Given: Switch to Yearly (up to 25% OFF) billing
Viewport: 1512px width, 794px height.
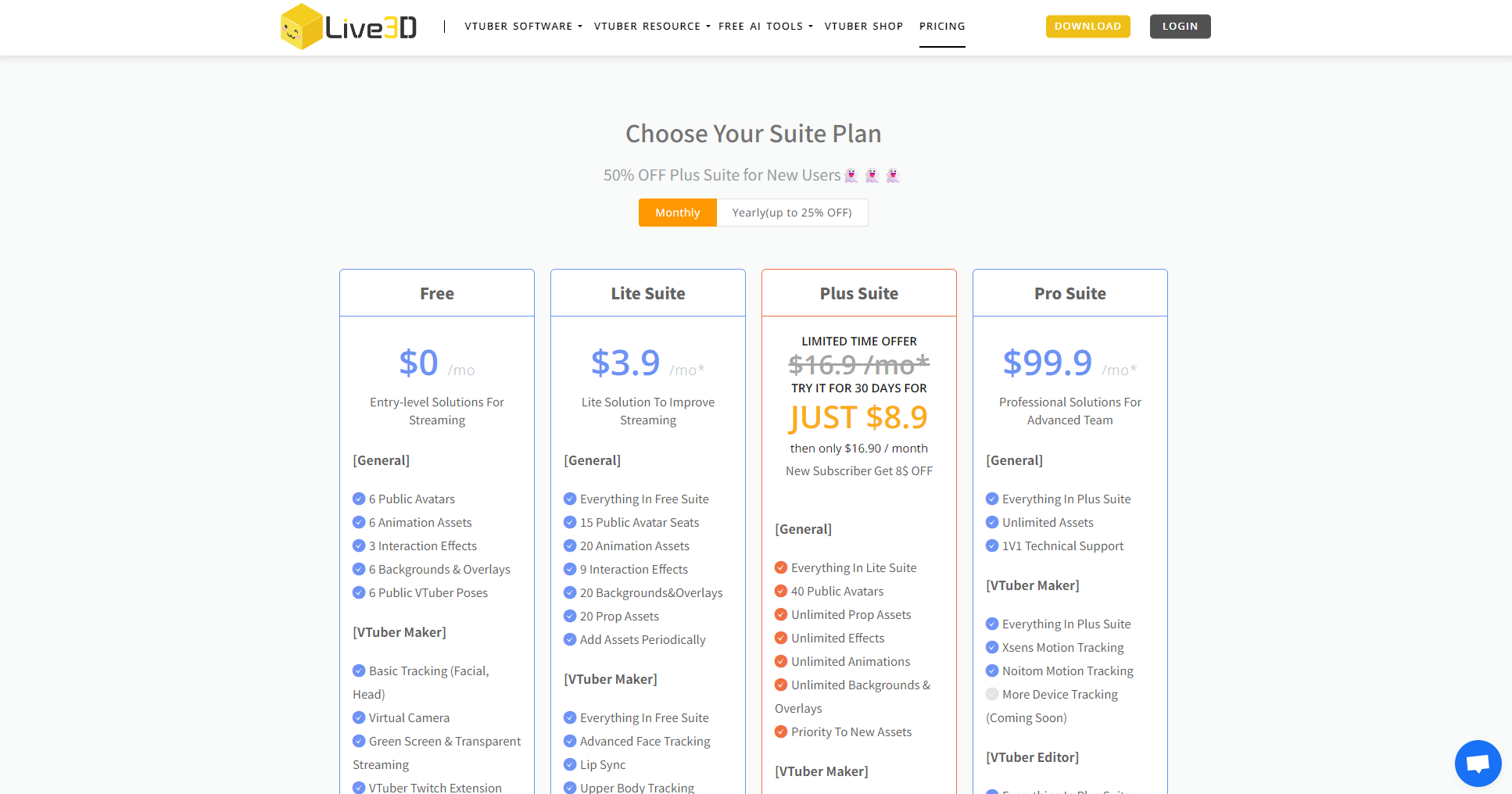Looking at the screenshot, I should pyautogui.click(x=792, y=213).
